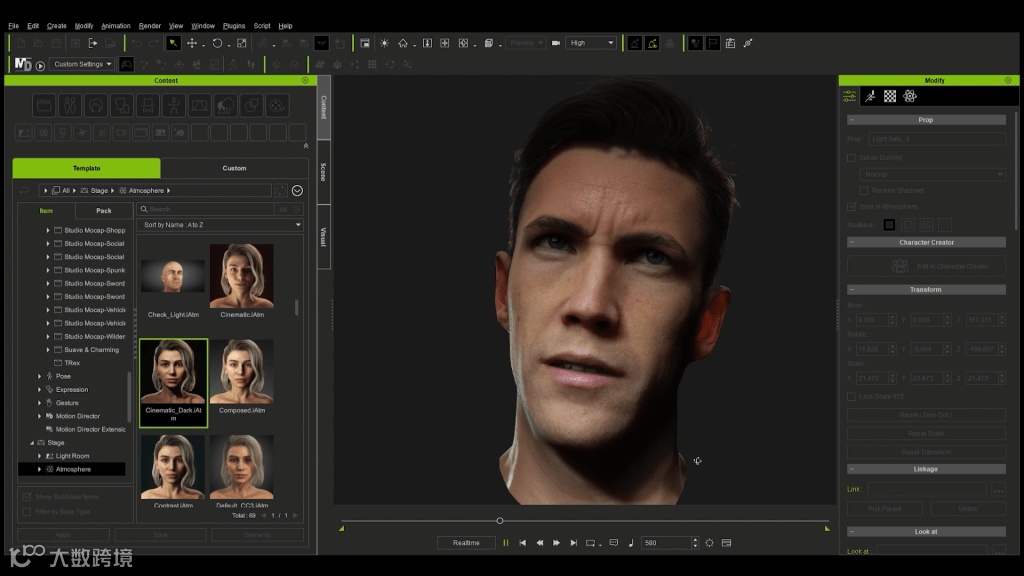This screenshot has height=576, width=1024.
Task: Click the Motion Director MD icon
Action: [22, 64]
